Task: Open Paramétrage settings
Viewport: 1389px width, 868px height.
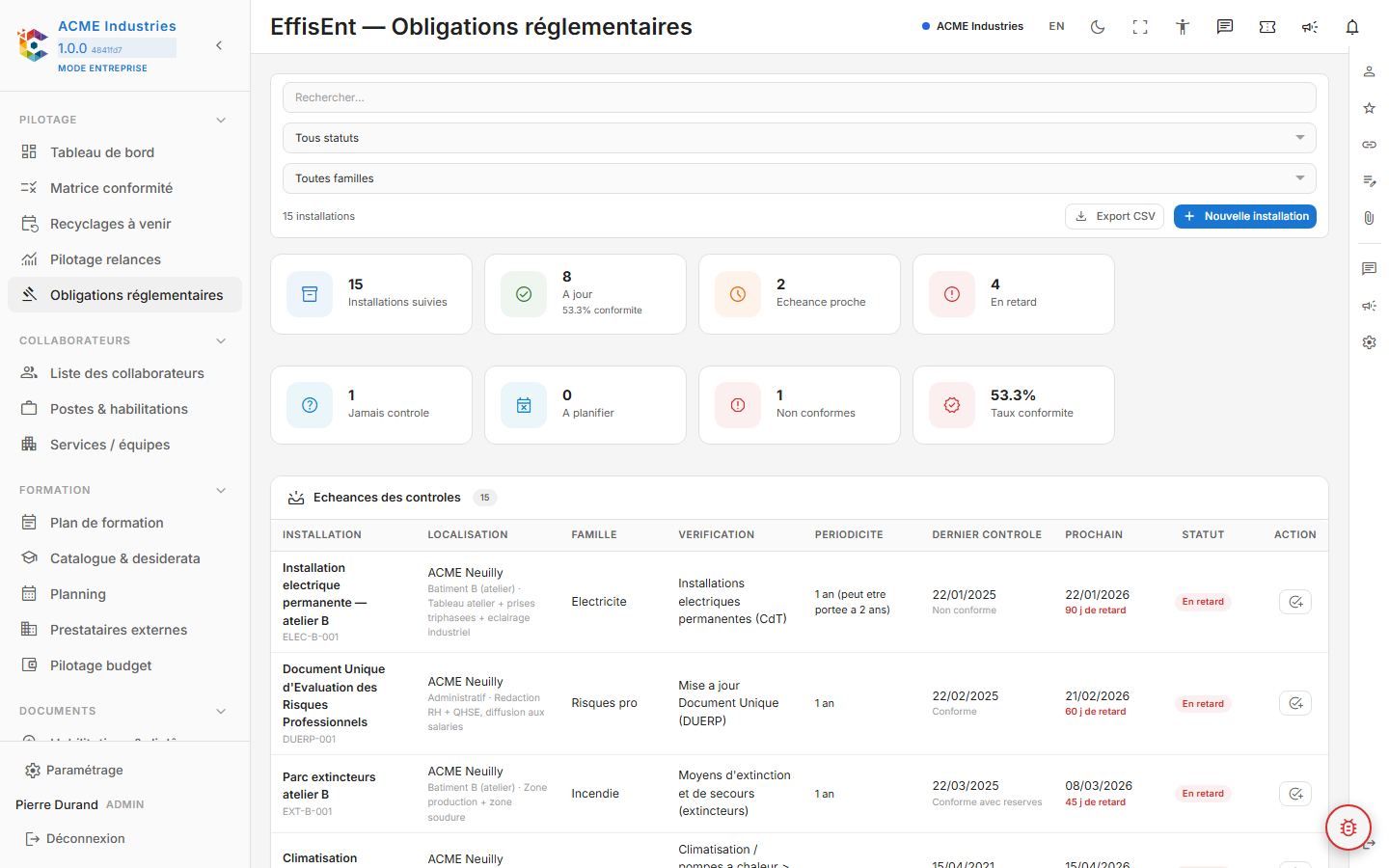Action: 74,770
